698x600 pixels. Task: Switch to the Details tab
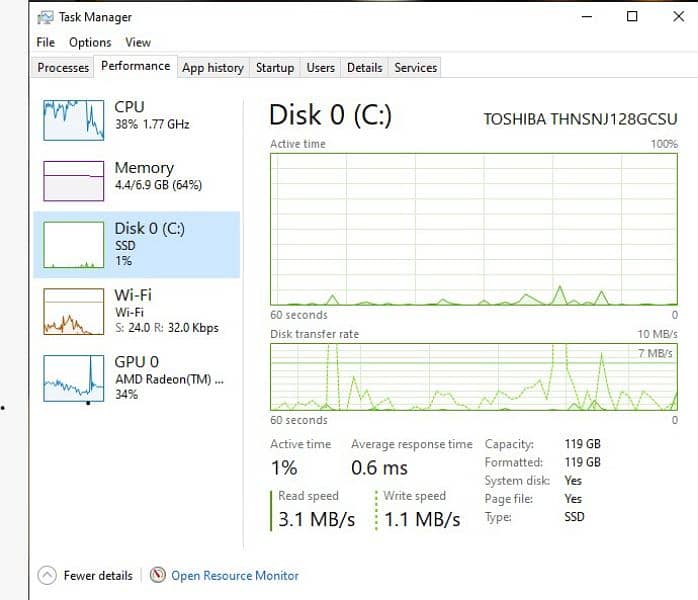364,68
